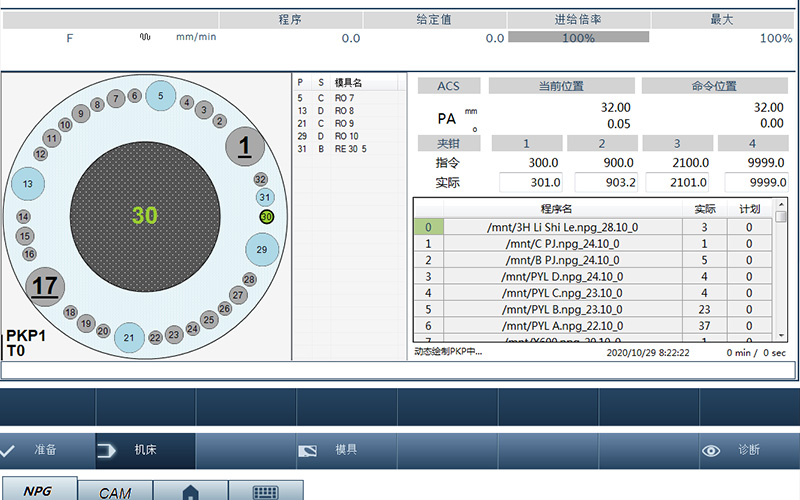Switch to the CAM tab
This screenshot has width=800, height=500.
116,492
